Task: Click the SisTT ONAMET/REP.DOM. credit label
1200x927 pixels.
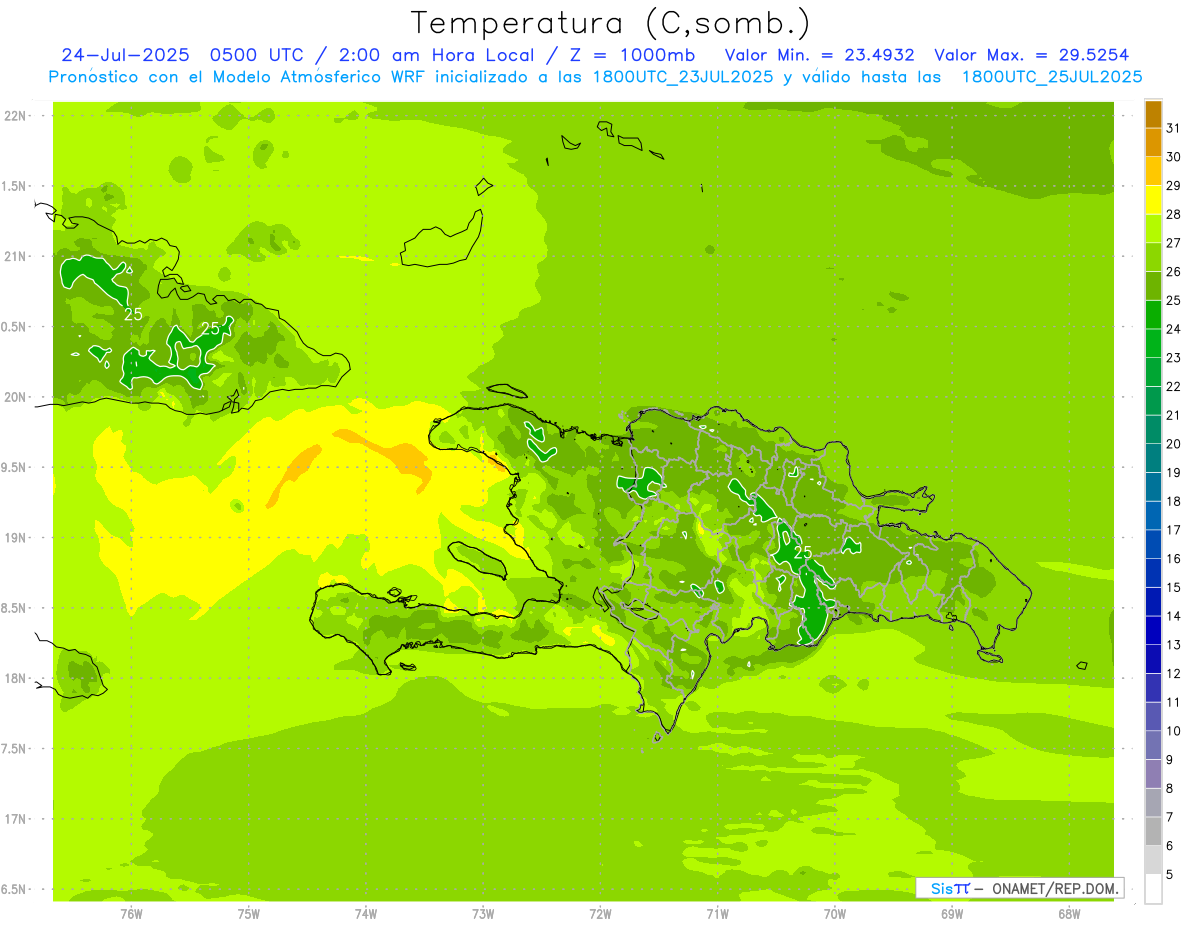Action: click(1019, 888)
